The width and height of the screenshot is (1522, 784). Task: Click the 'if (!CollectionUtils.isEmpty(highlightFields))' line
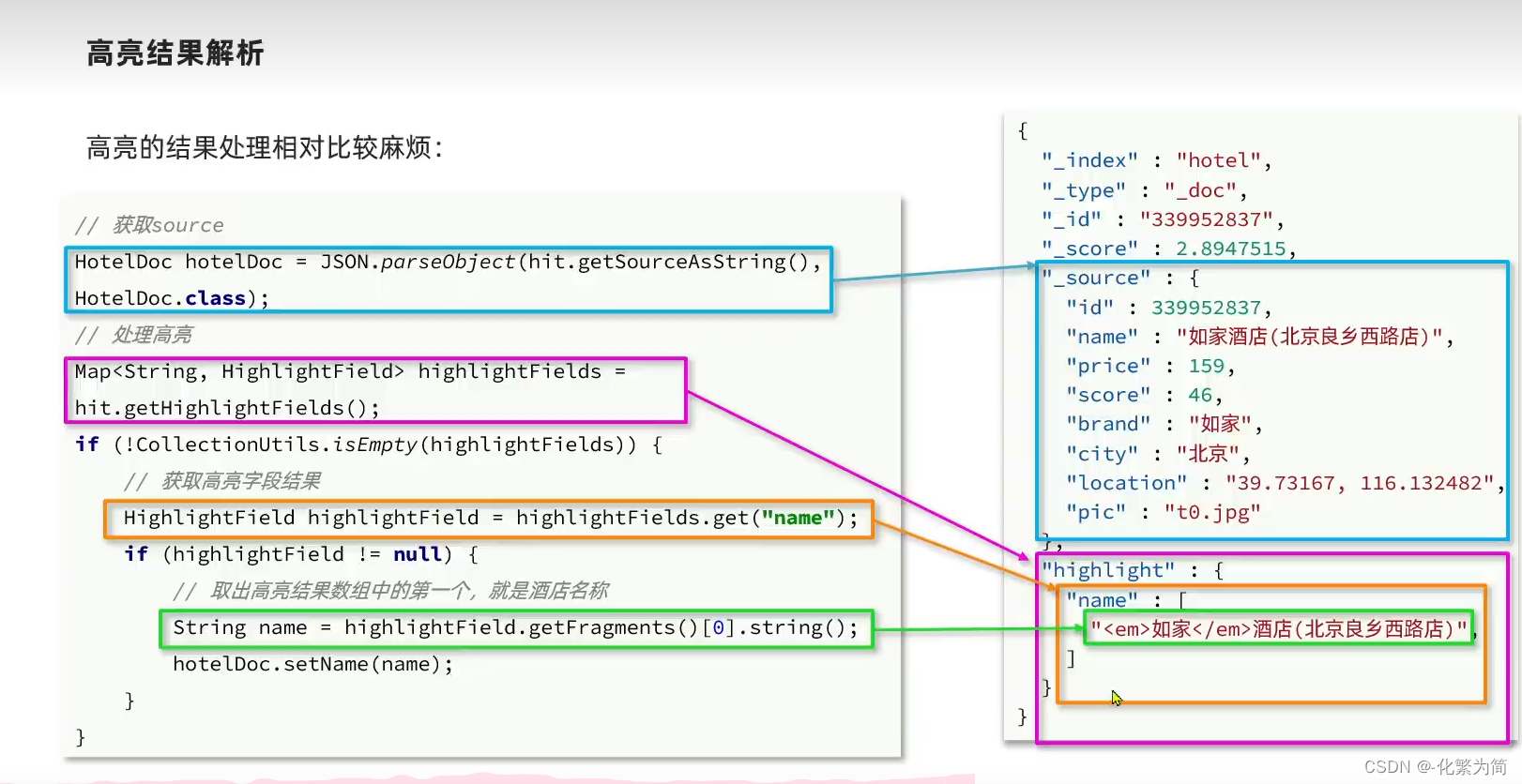pyautogui.click(x=369, y=445)
